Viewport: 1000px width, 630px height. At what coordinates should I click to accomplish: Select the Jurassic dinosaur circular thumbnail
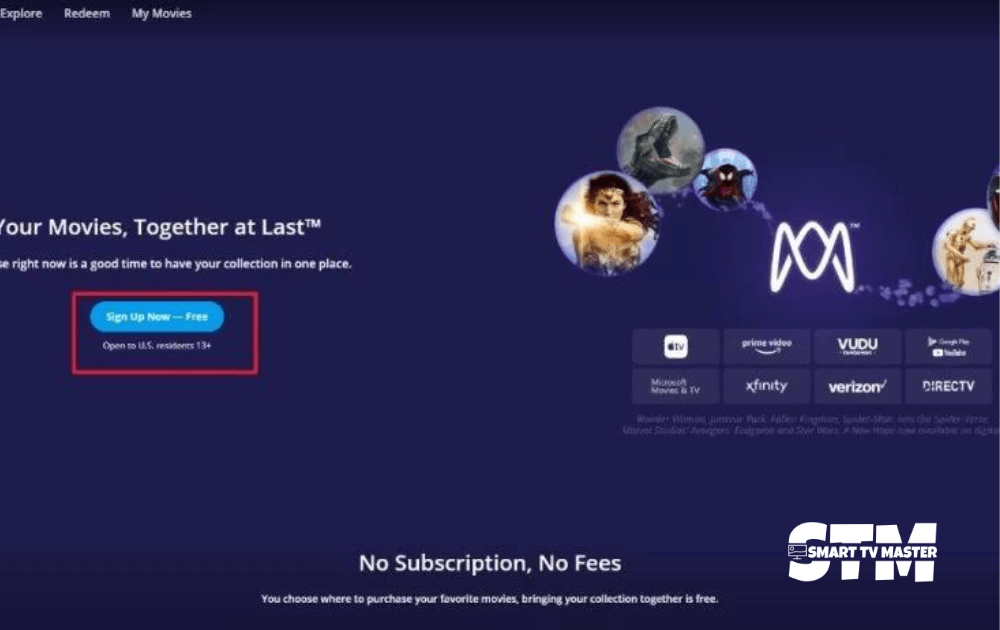(661, 150)
